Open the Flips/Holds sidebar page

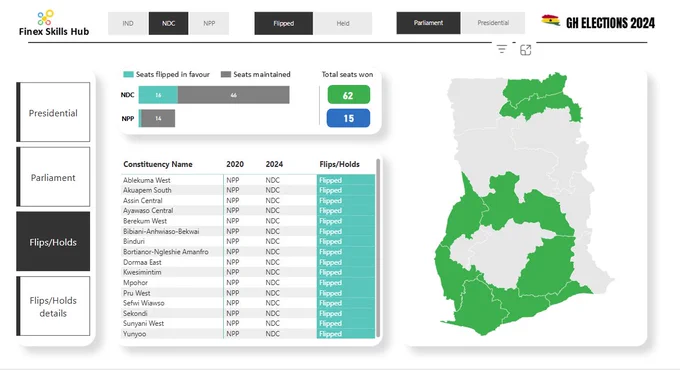coord(53,242)
